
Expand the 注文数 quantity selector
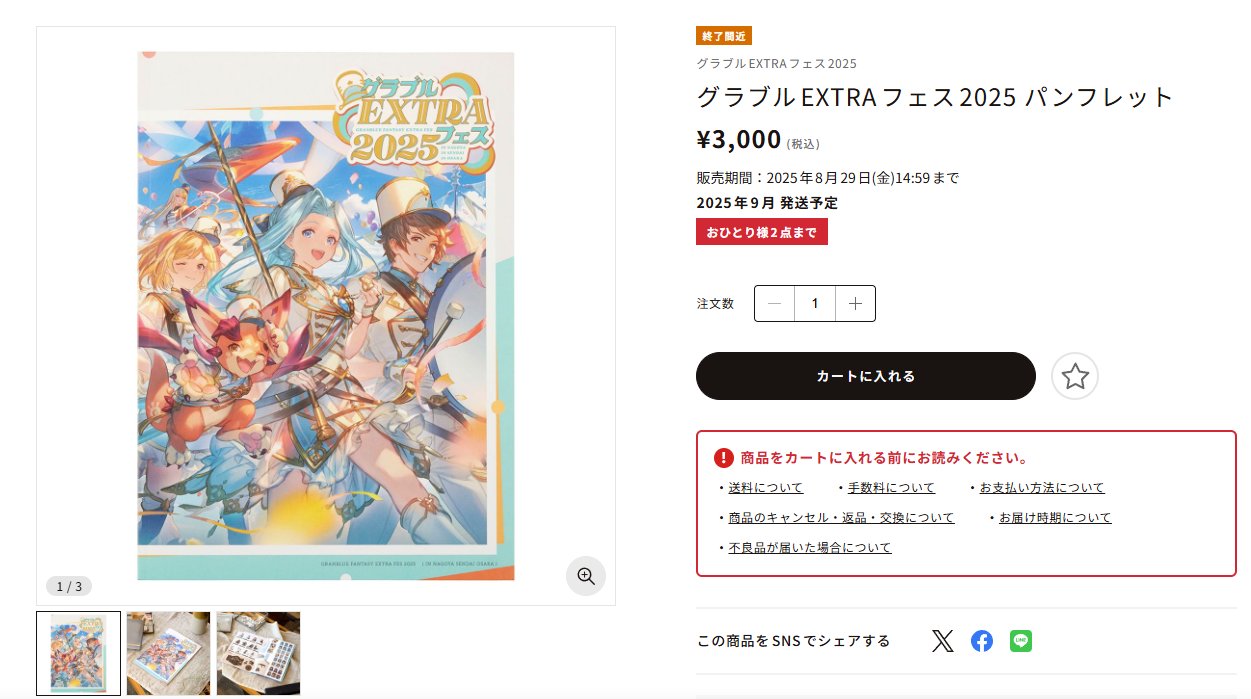[814, 303]
